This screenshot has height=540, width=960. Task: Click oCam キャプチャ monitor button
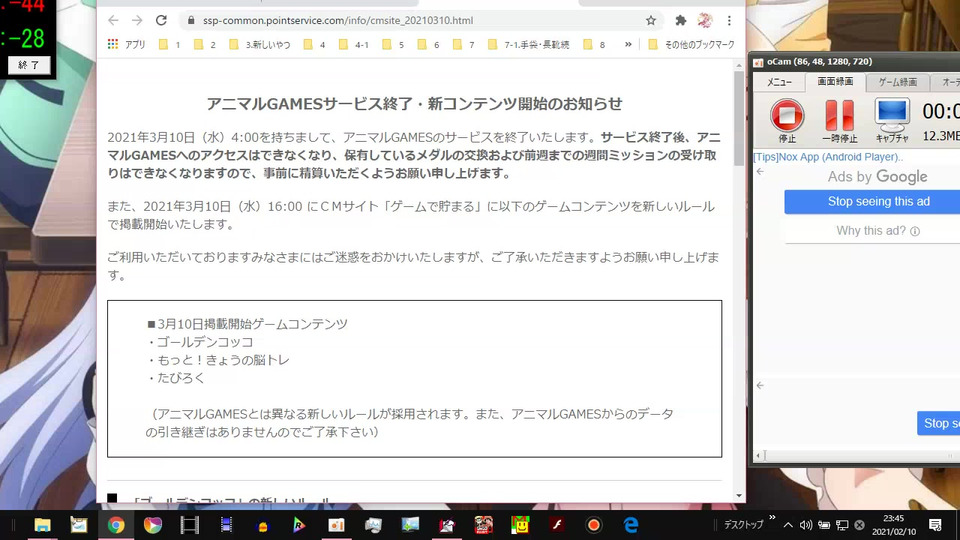[x=892, y=121]
